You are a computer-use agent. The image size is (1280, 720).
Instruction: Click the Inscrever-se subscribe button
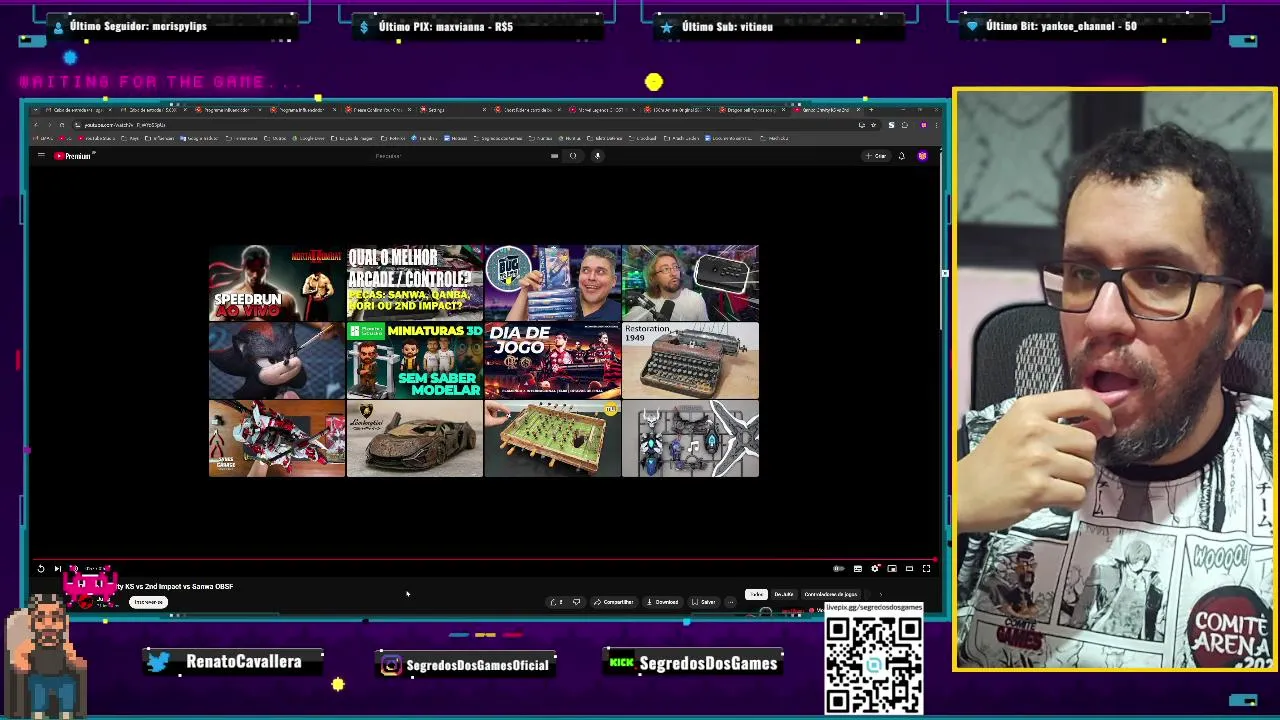[148, 602]
